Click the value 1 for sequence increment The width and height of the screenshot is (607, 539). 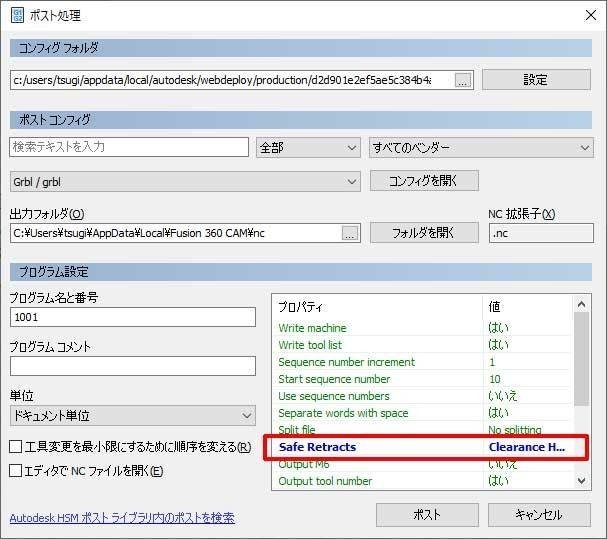[x=492, y=362]
